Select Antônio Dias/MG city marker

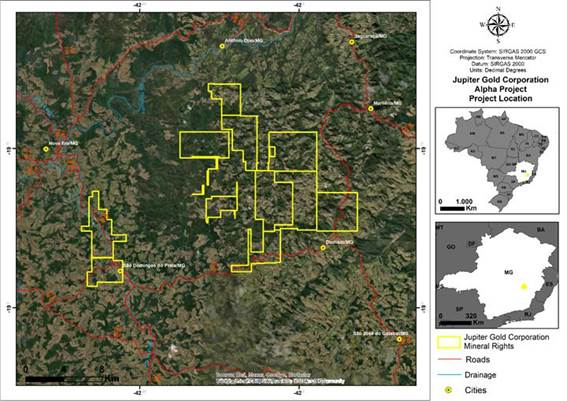(x=222, y=46)
